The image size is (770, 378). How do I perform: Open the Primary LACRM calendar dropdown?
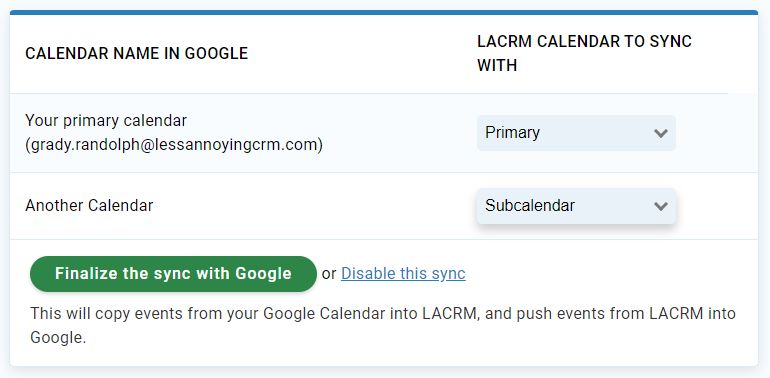pos(576,133)
